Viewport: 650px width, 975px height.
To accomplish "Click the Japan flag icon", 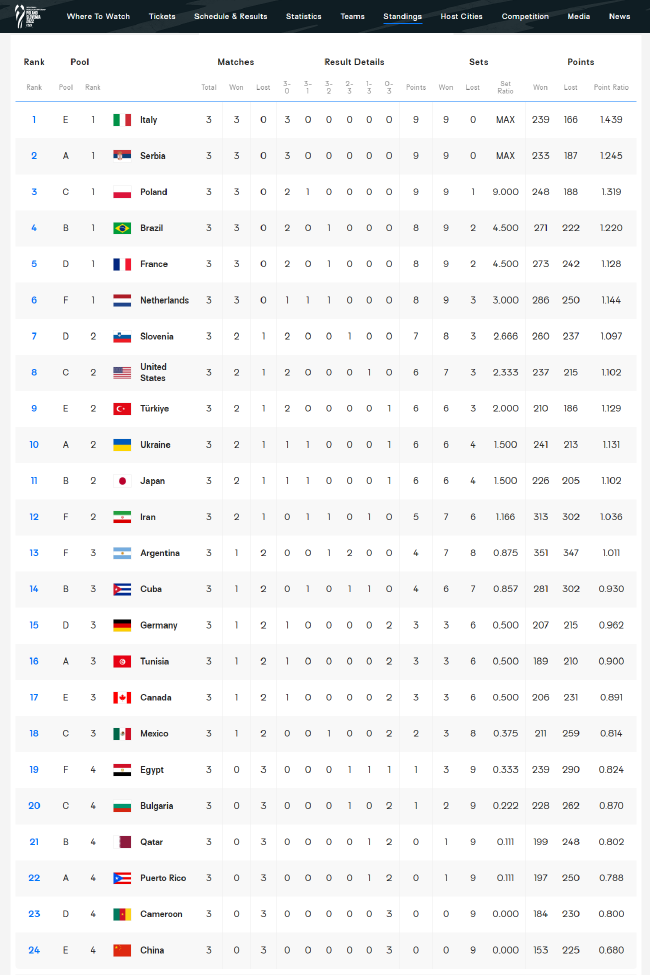I will point(122,481).
